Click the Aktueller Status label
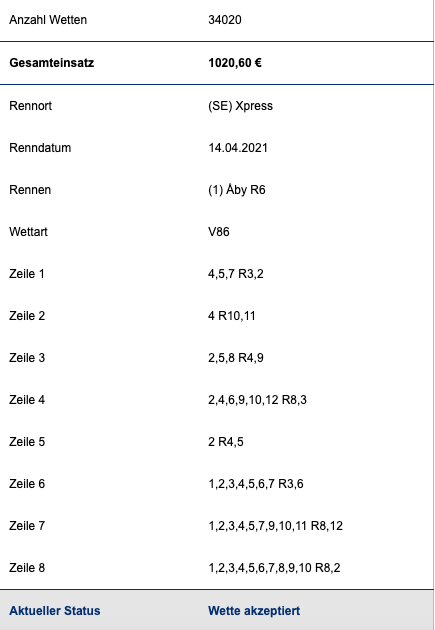This screenshot has width=435, height=630. click(x=55, y=610)
